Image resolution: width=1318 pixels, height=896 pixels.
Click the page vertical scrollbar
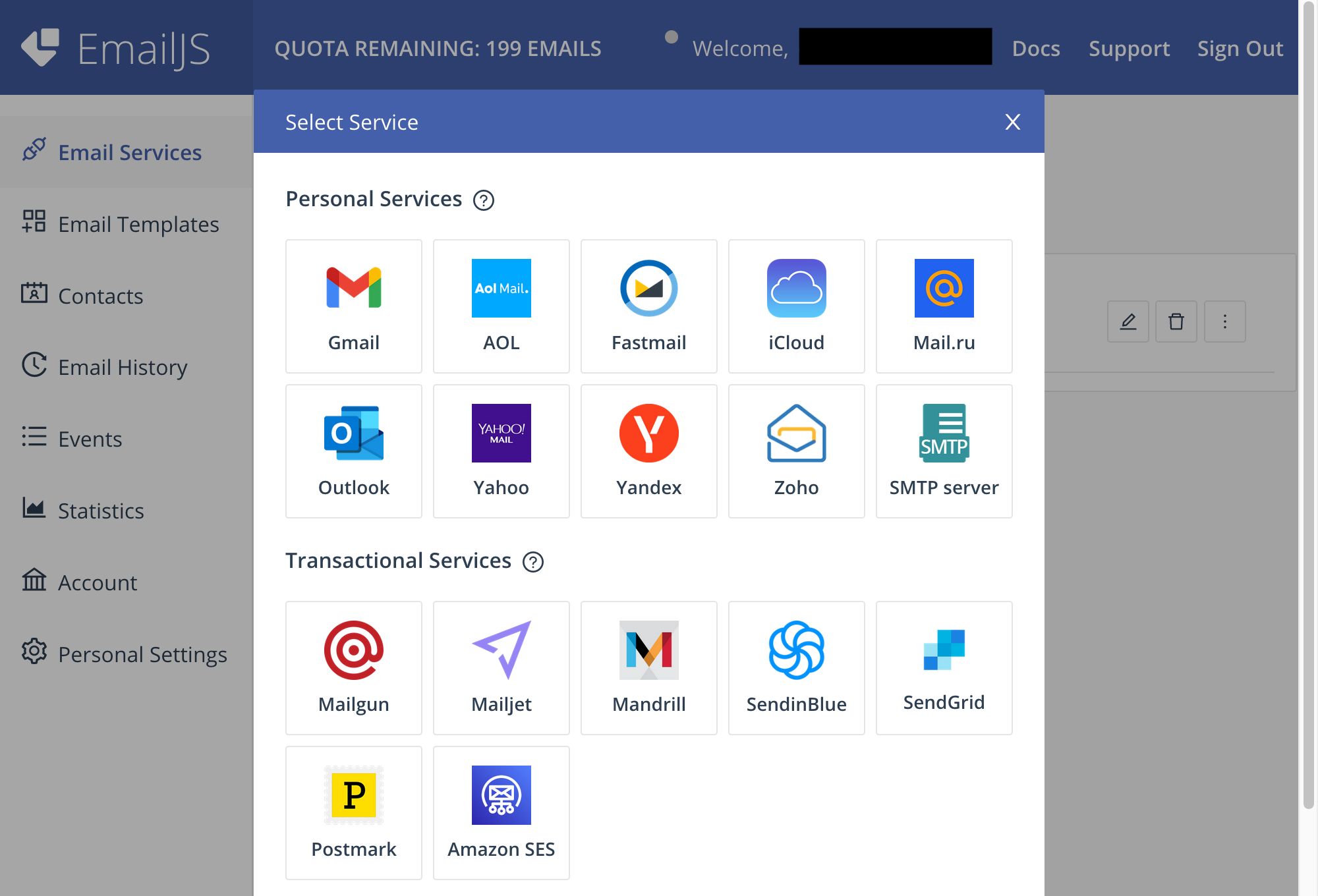click(x=1308, y=408)
